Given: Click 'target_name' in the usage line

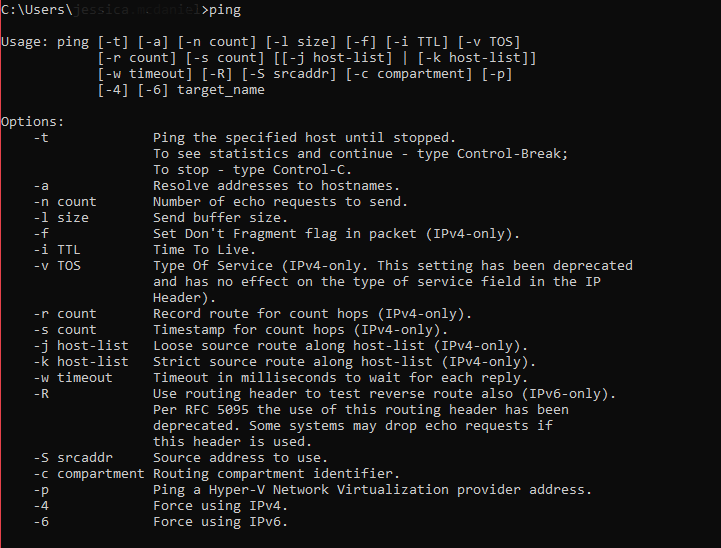Looking at the screenshot, I should tap(221, 90).
